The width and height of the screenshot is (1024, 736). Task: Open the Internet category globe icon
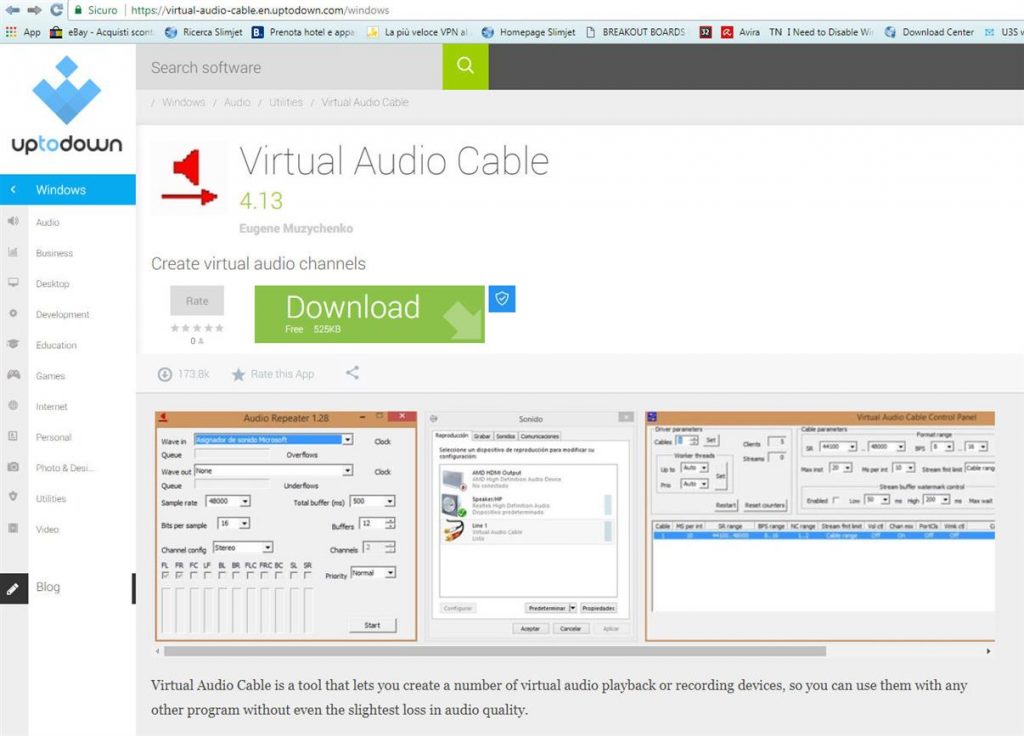(x=13, y=405)
